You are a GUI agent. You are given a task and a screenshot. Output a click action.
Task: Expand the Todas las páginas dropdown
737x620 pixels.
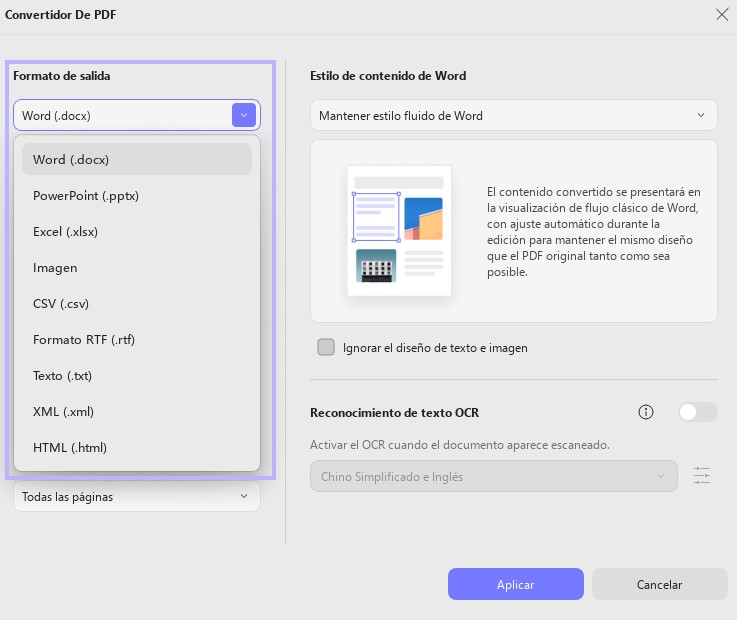[137, 496]
